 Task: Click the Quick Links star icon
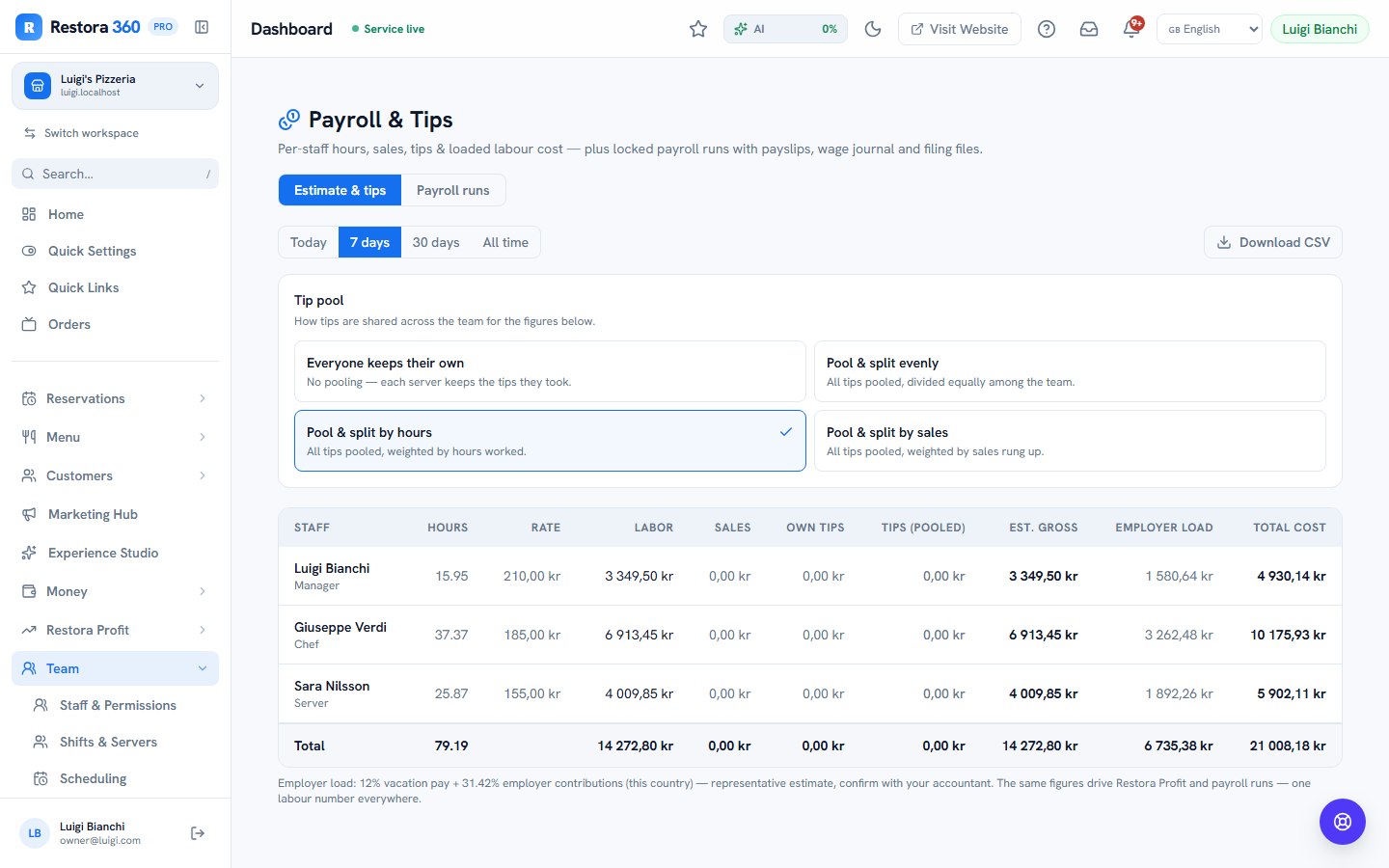[x=29, y=287]
